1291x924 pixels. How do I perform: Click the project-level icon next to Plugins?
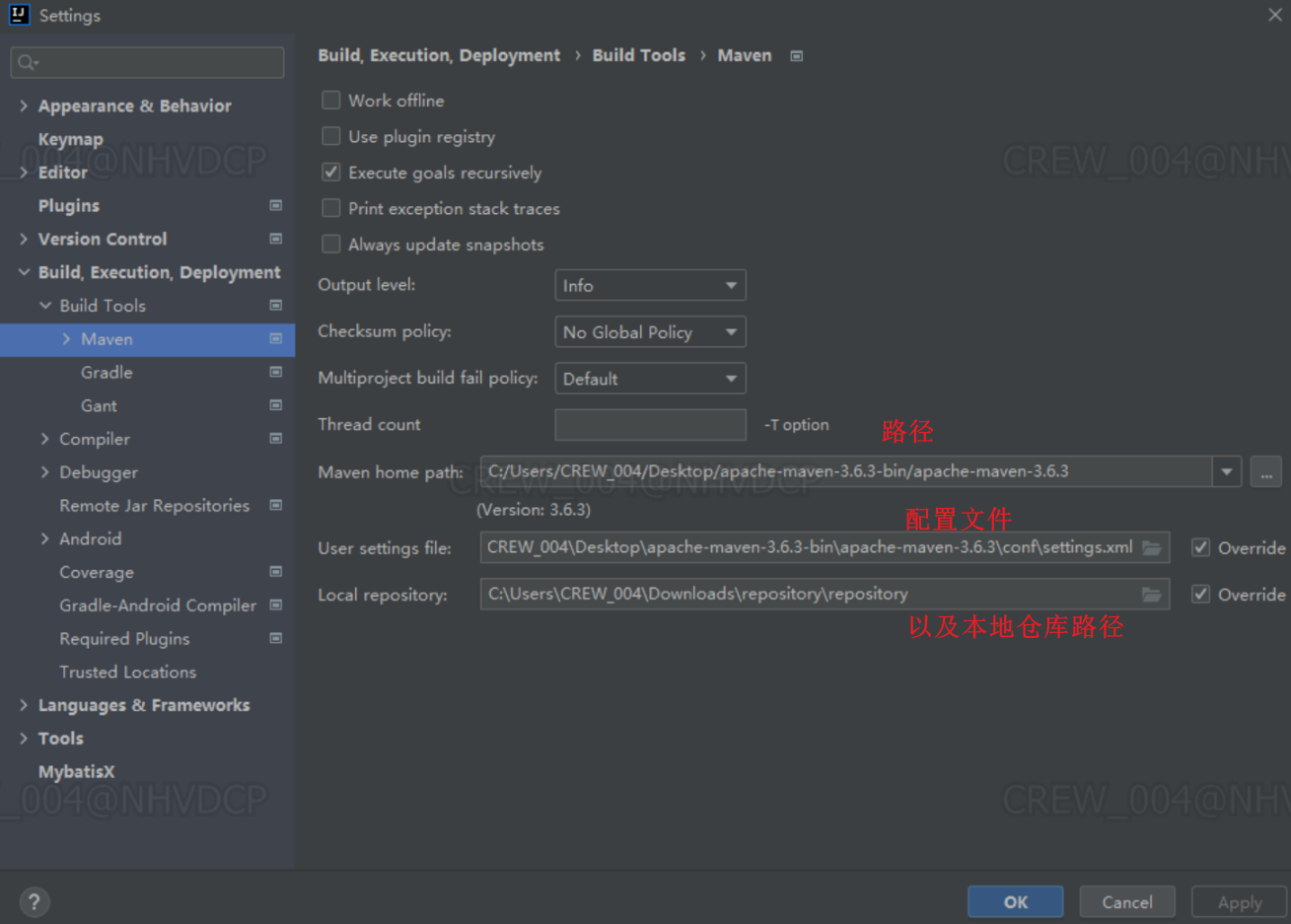pyautogui.click(x=276, y=205)
